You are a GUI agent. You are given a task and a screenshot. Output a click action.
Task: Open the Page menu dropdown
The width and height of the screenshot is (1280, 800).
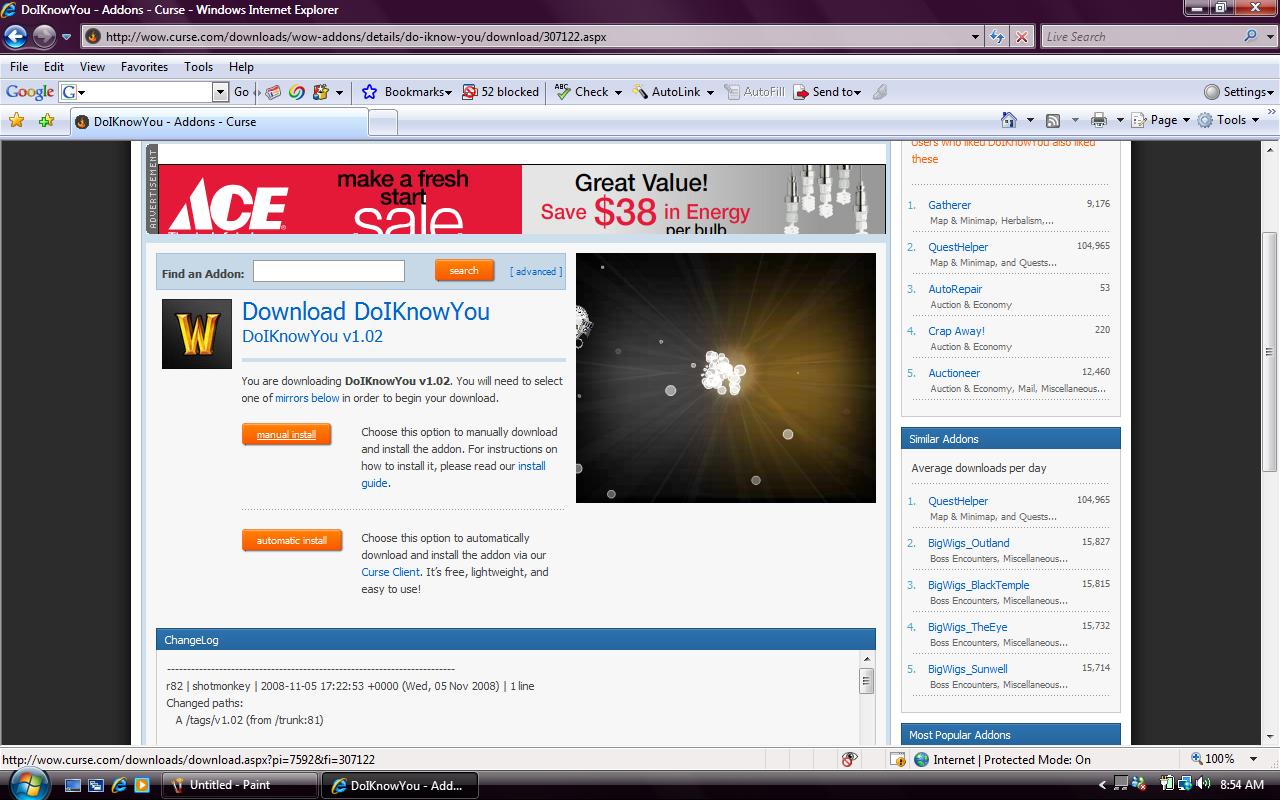pyautogui.click(x=1160, y=120)
